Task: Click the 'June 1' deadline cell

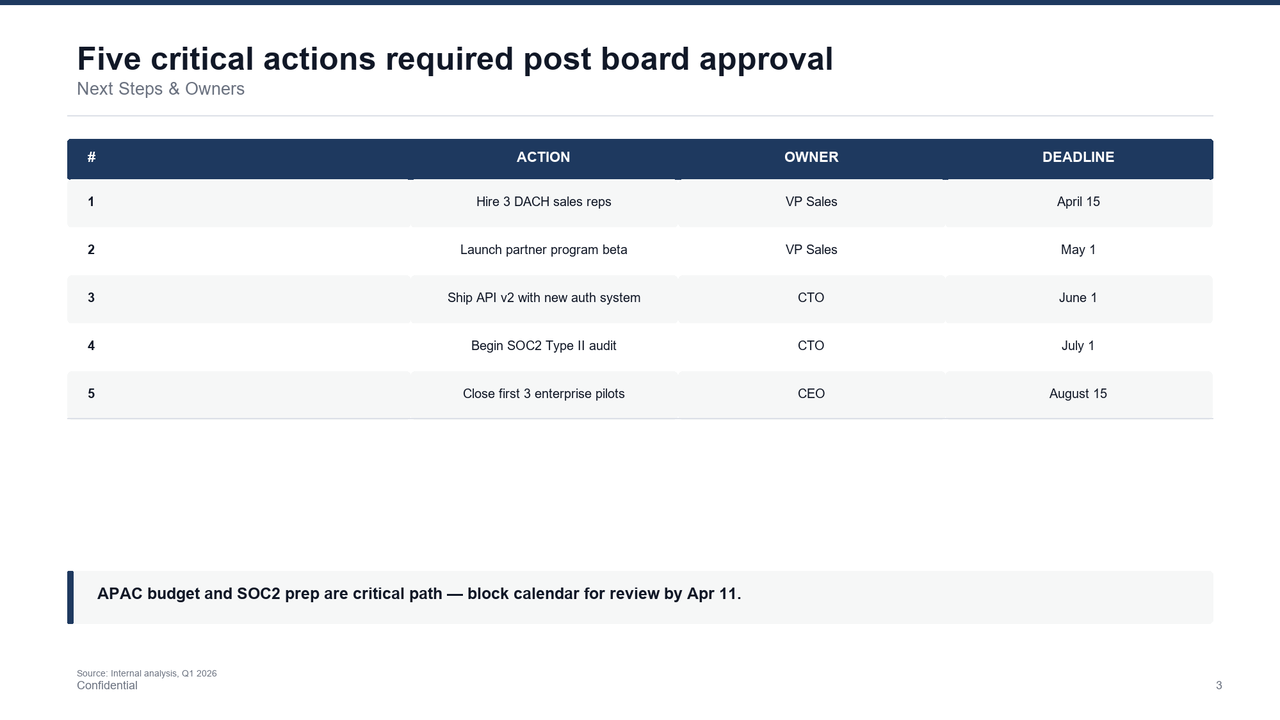Action: [1078, 298]
